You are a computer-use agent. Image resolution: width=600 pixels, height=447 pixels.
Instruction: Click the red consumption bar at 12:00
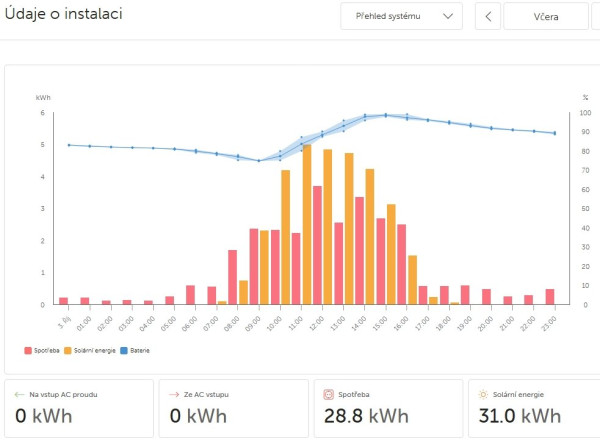click(x=317, y=245)
